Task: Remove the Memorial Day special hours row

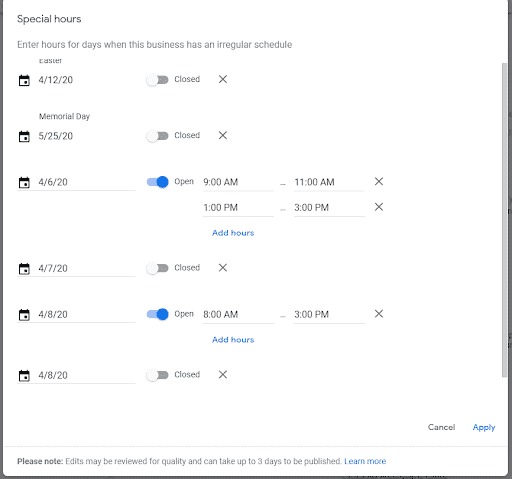Action: (x=223, y=135)
